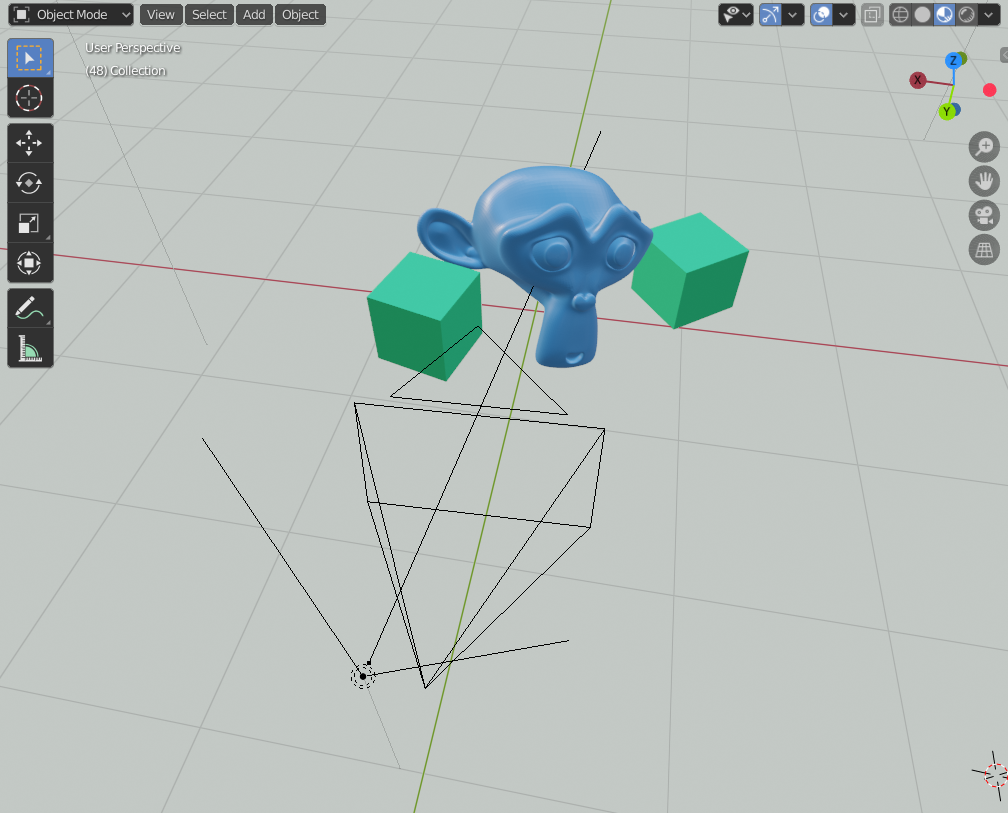
Task: Toggle X-Ray display in the header
Action: [x=872, y=15]
